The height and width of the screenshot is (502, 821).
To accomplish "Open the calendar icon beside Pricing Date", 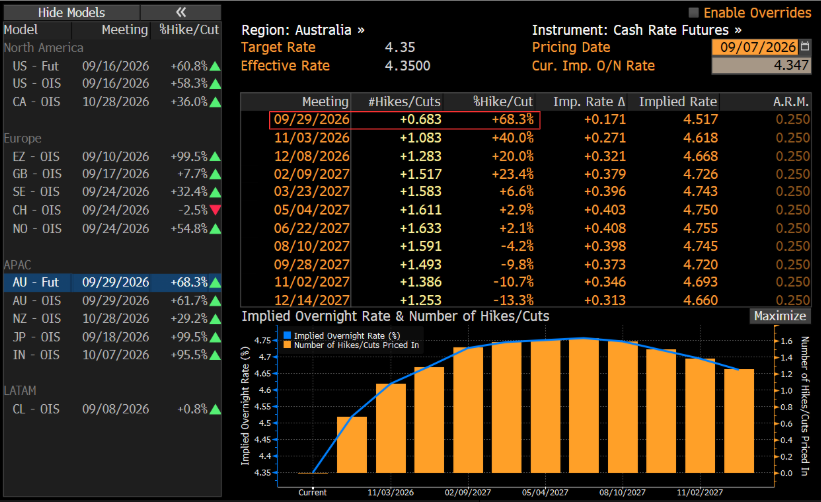I will (805, 47).
